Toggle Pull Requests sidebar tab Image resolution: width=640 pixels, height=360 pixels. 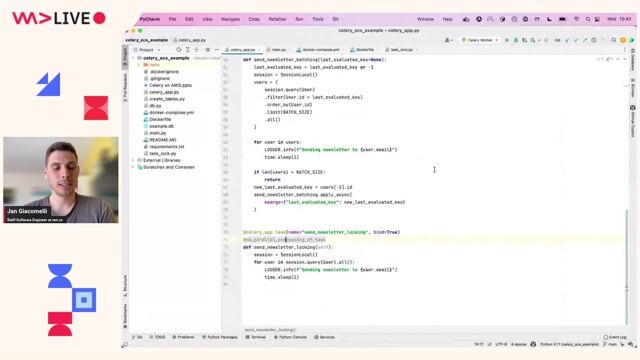[x=125, y=87]
